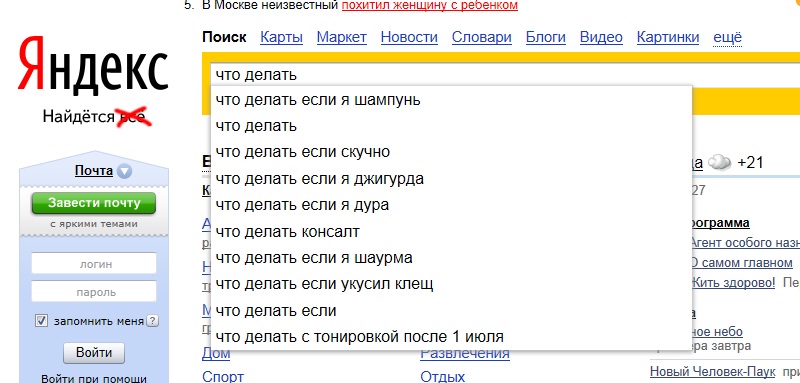Click the Войти button

click(94, 352)
